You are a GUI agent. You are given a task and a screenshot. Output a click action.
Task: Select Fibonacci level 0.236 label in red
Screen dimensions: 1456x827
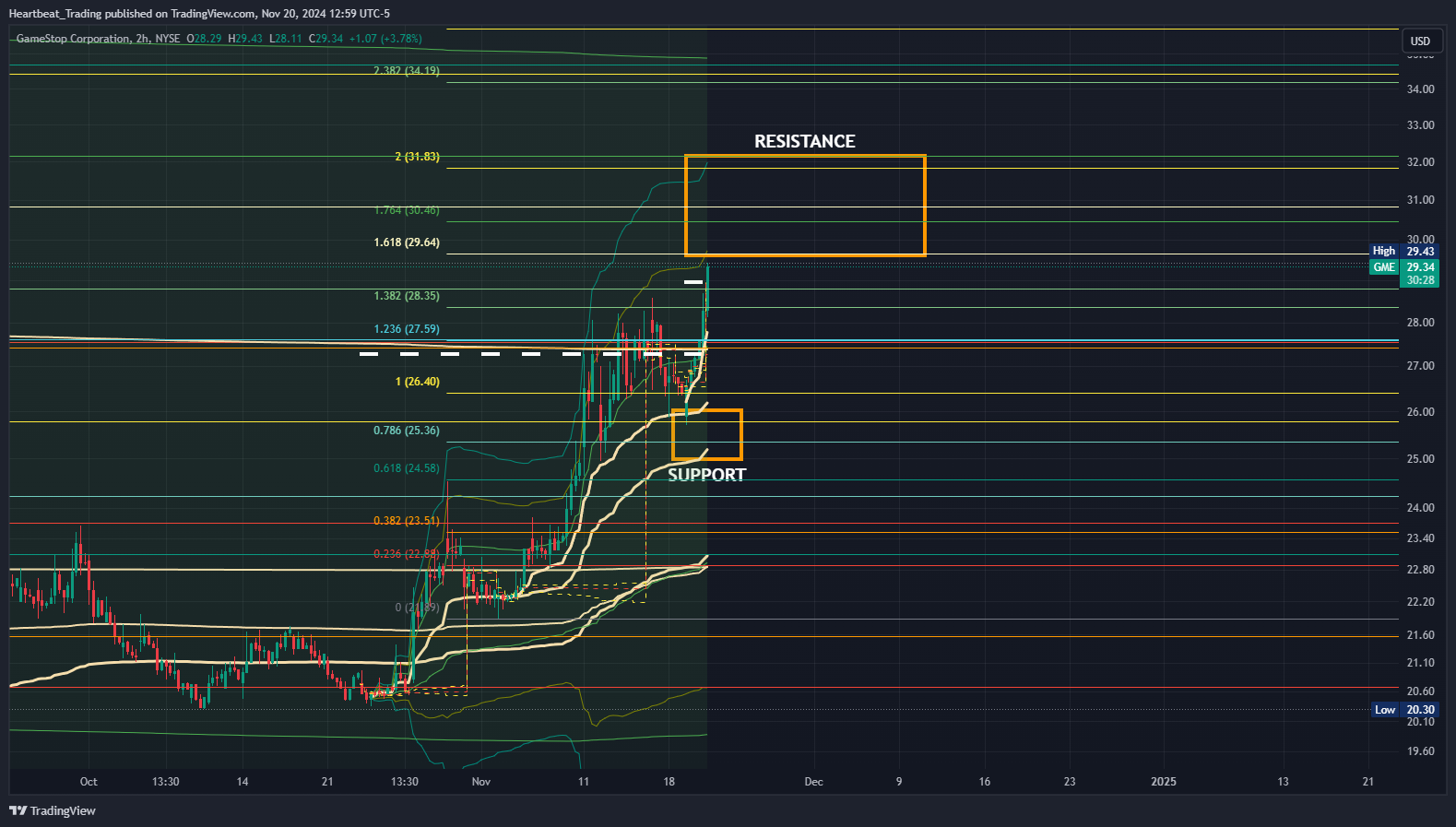(407, 554)
